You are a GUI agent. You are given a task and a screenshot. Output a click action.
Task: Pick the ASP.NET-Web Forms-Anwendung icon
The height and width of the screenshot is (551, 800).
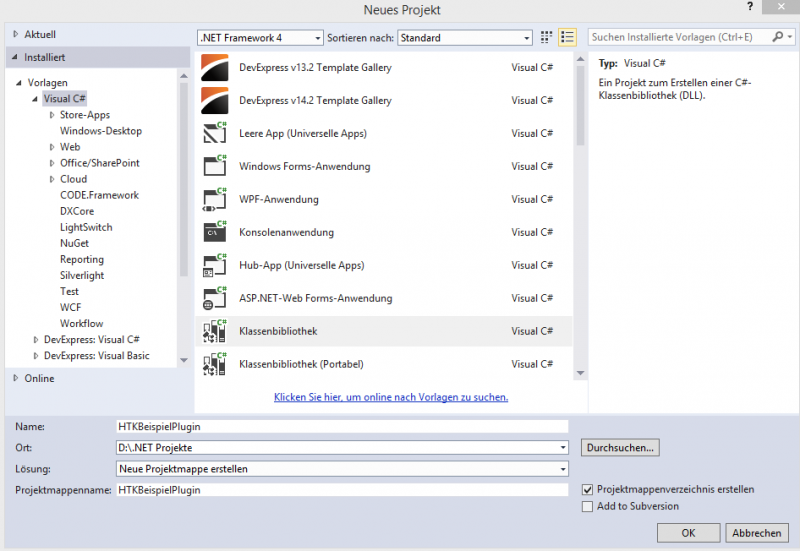[x=215, y=298]
